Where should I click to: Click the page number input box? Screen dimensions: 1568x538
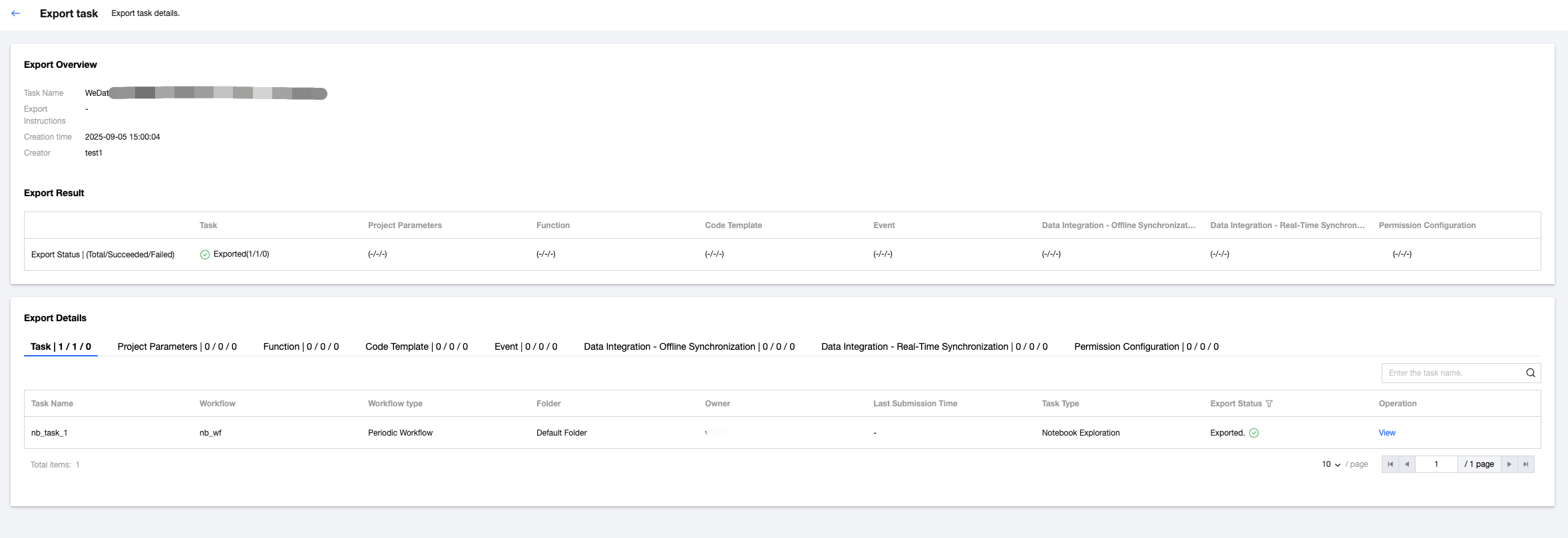pos(1436,464)
